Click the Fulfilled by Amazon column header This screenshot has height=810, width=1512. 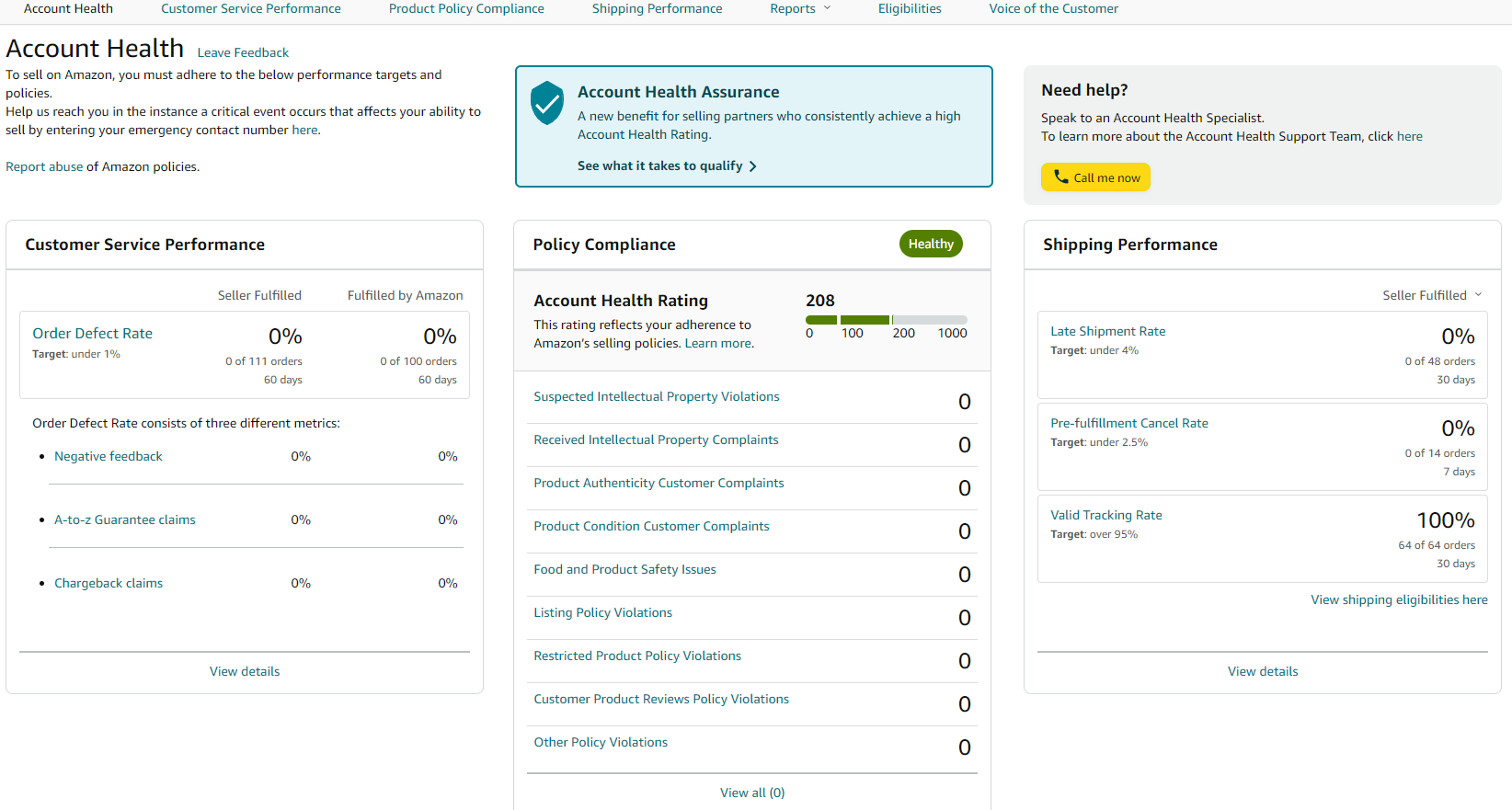point(405,295)
